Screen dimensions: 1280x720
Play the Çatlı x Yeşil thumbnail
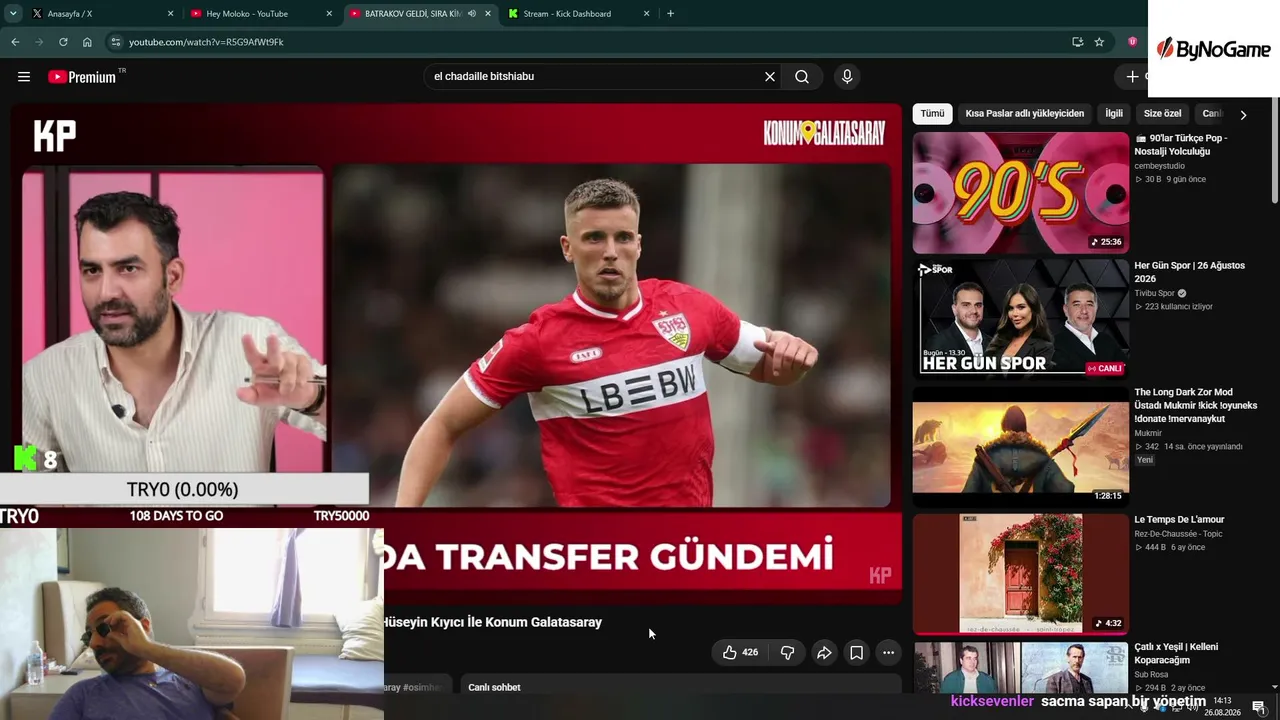coord(1020,667)
